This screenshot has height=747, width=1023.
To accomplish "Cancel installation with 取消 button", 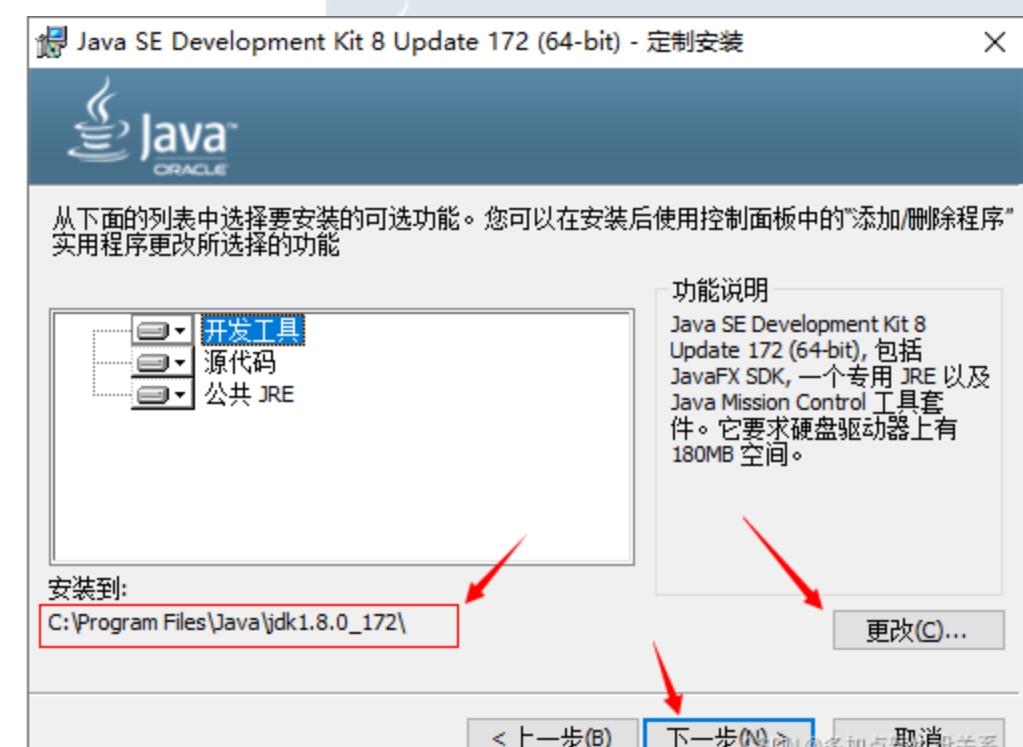I will coord(918,733).
